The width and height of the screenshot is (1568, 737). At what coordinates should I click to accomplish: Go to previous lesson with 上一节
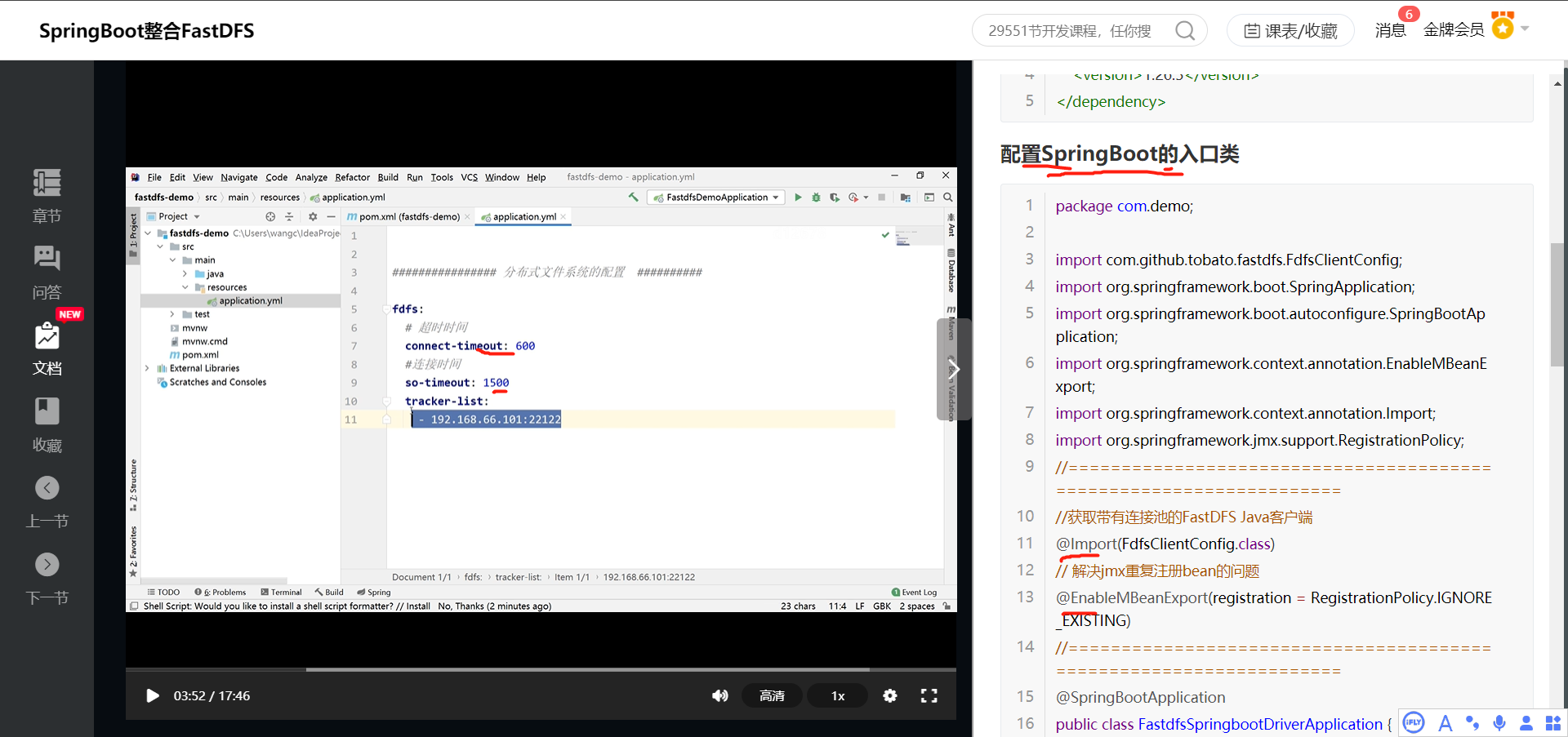coord(47,502)
